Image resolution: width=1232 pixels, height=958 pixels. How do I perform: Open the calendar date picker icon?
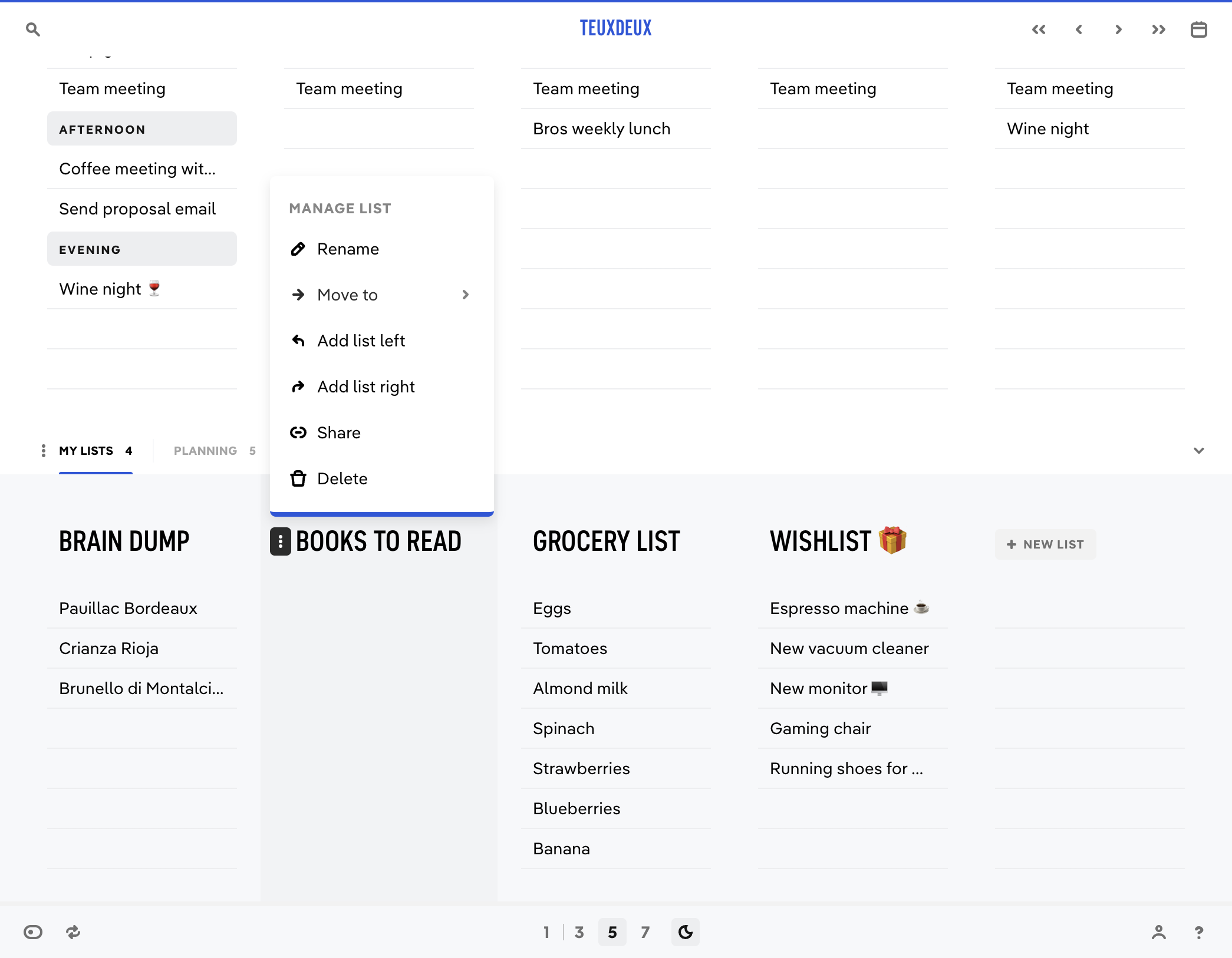coord(1199,29)
